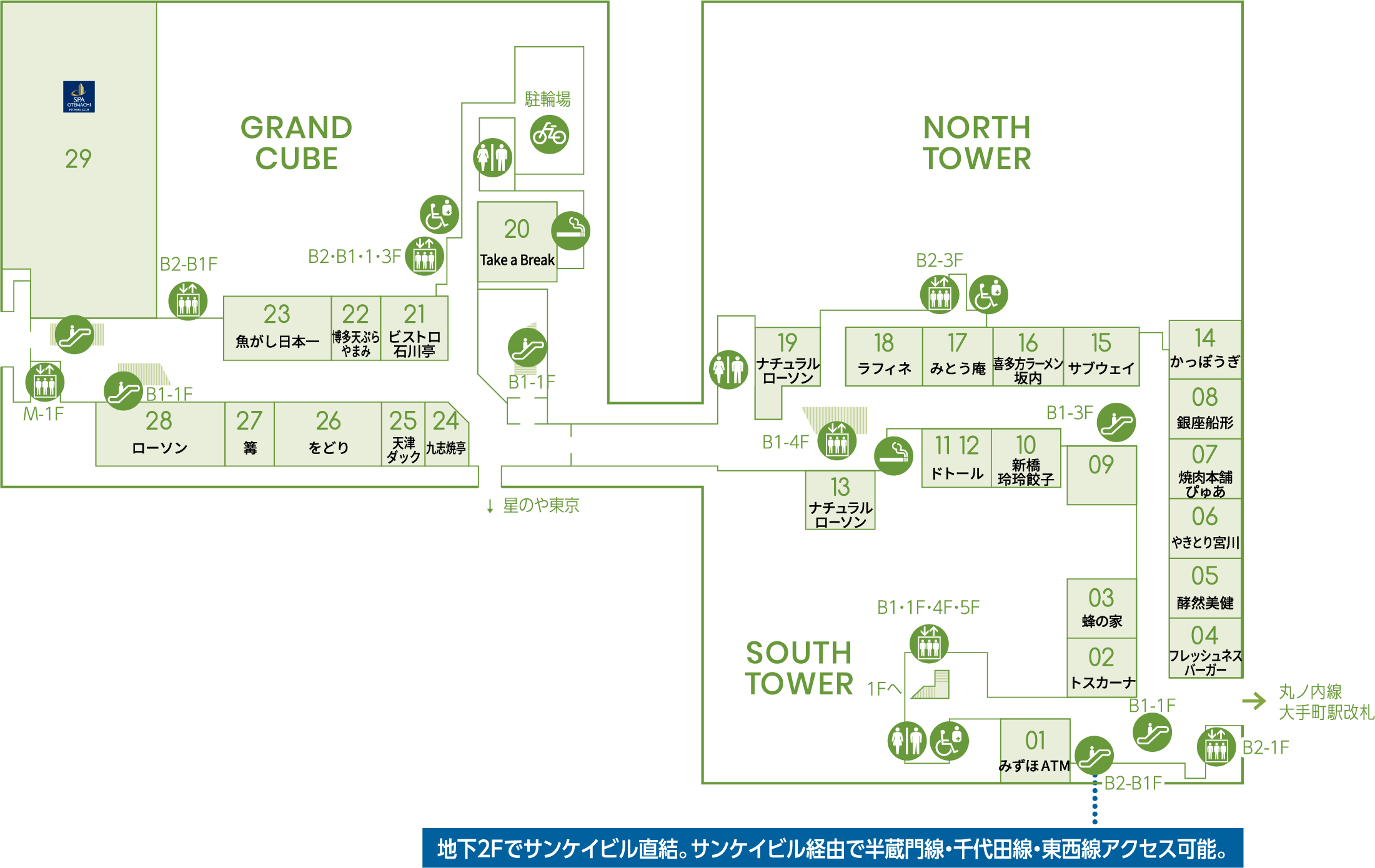
Task: Click the B2-B1F escalator icon beside Mizuho ATM
Action: (1094, 756)
